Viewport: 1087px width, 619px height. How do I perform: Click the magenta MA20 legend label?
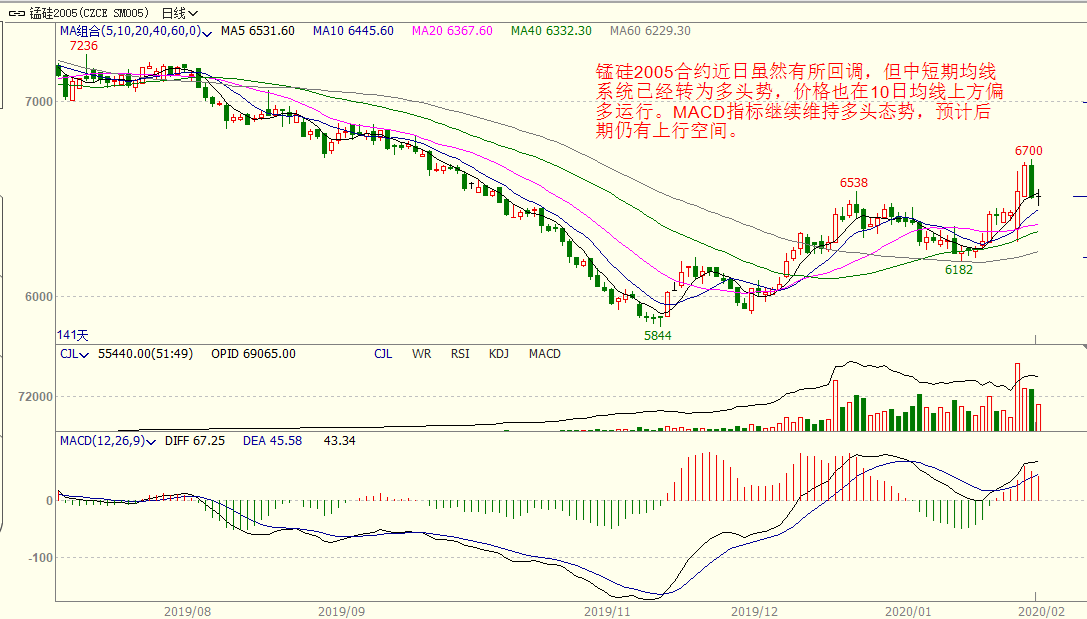click(x=452, y=31)
